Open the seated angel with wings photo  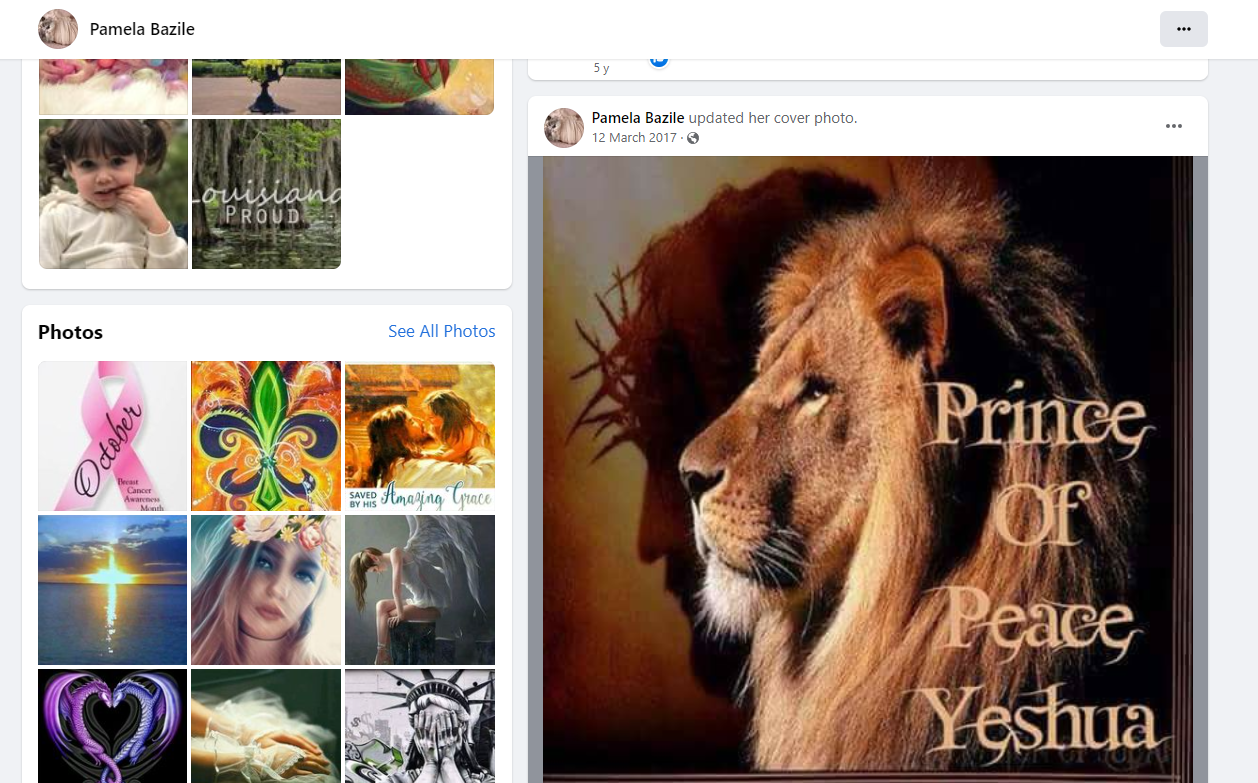[x=420, y=590]
